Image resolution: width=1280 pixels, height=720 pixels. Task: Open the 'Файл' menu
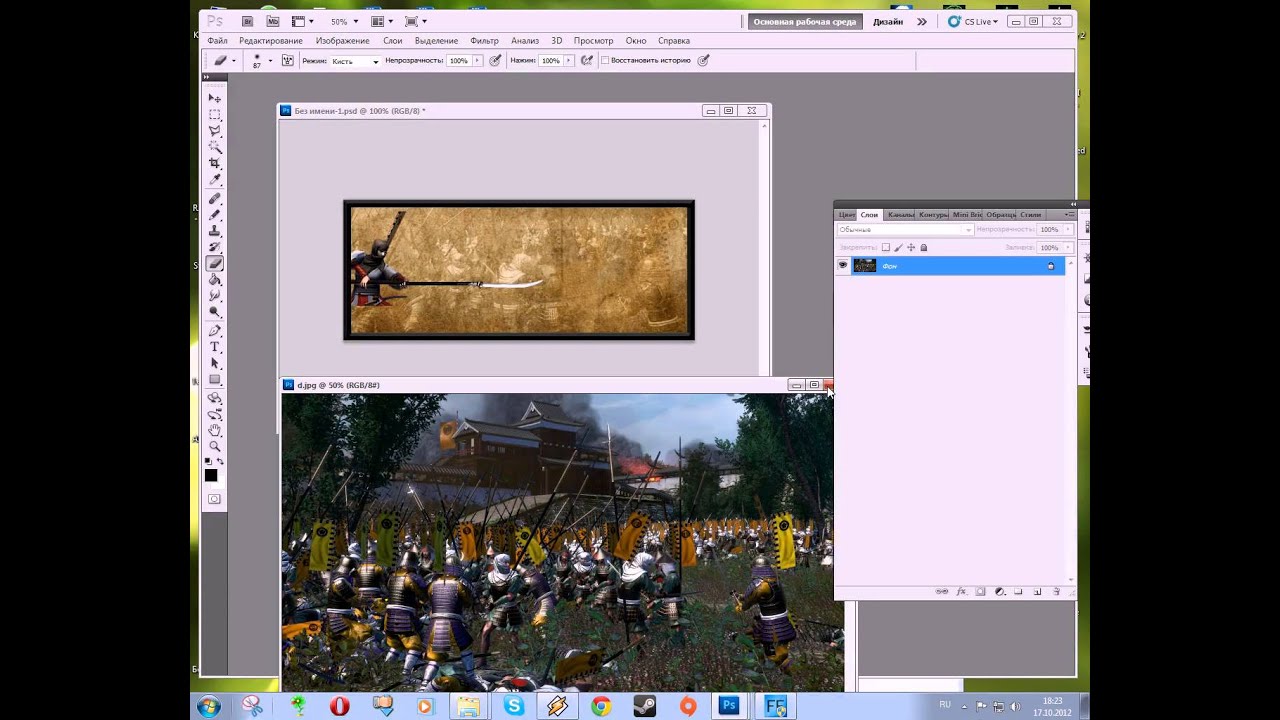click(217, 41)
